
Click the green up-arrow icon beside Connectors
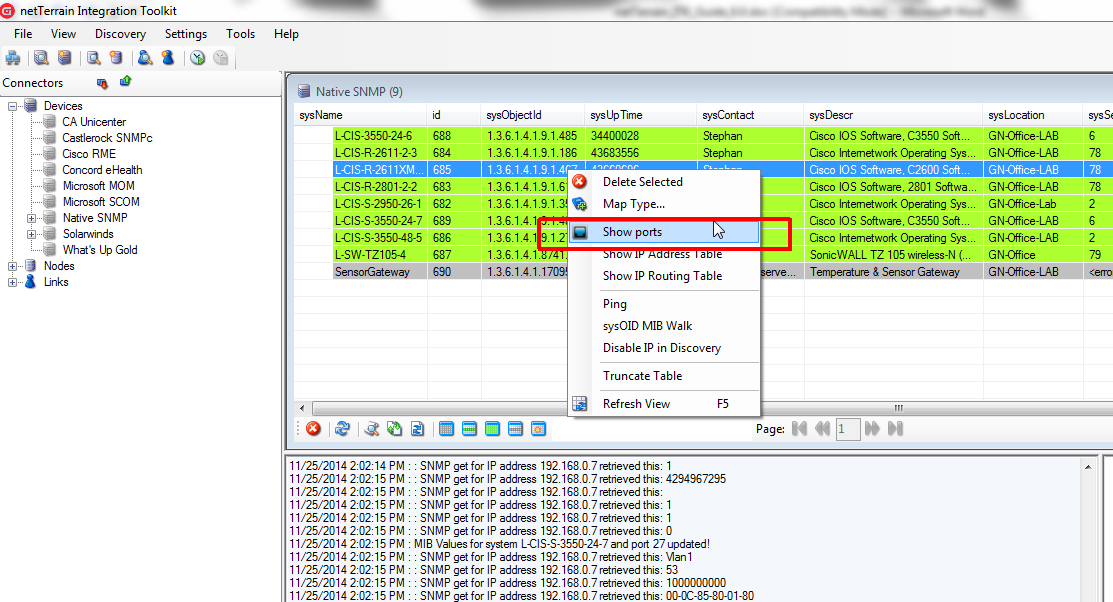click(126, 82)
